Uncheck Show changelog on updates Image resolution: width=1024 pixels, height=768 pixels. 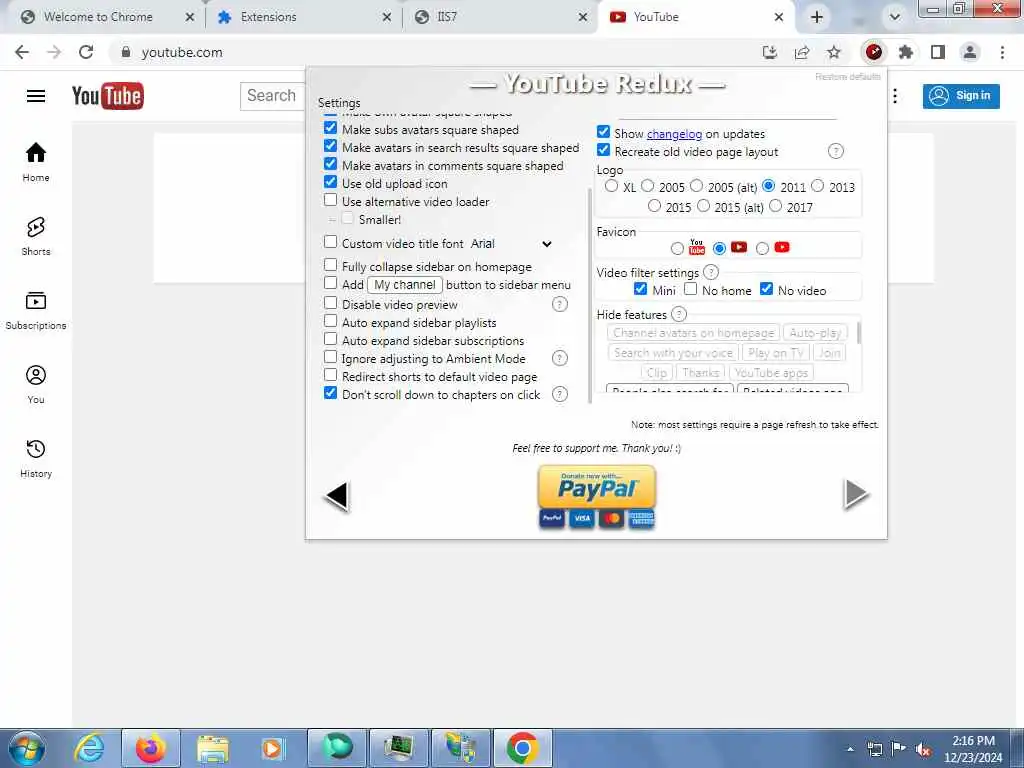(x=603, y=132)
